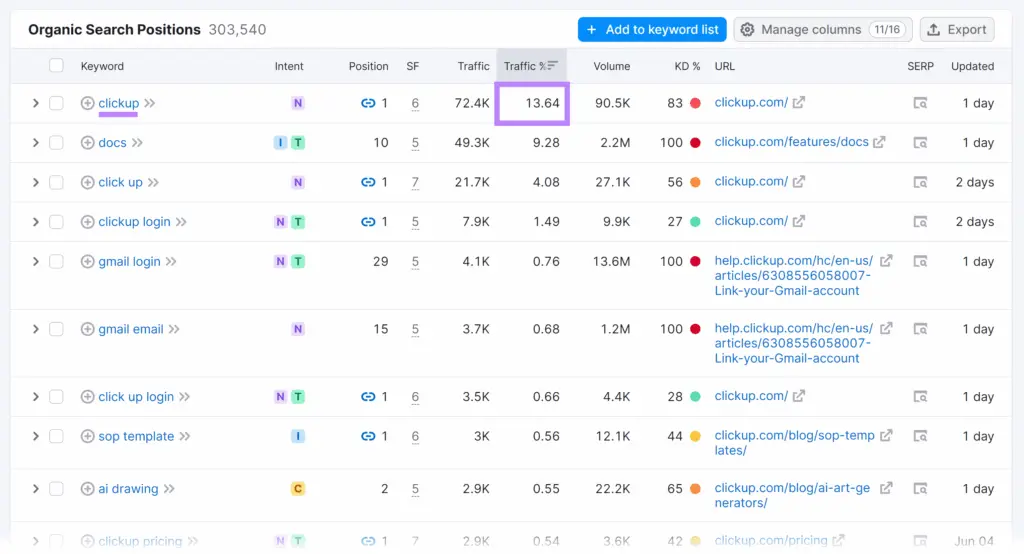Open the gmail login Link-your-Gmail-account URL
Viewport: 1024px width, 554px height.
coord(793,276)
